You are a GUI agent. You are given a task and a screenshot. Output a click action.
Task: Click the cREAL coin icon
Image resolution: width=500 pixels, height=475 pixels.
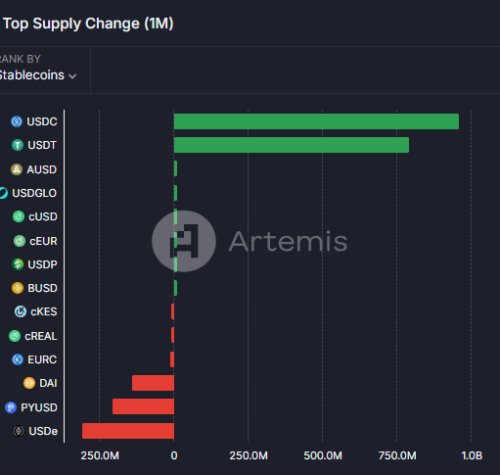click(15, 336)
